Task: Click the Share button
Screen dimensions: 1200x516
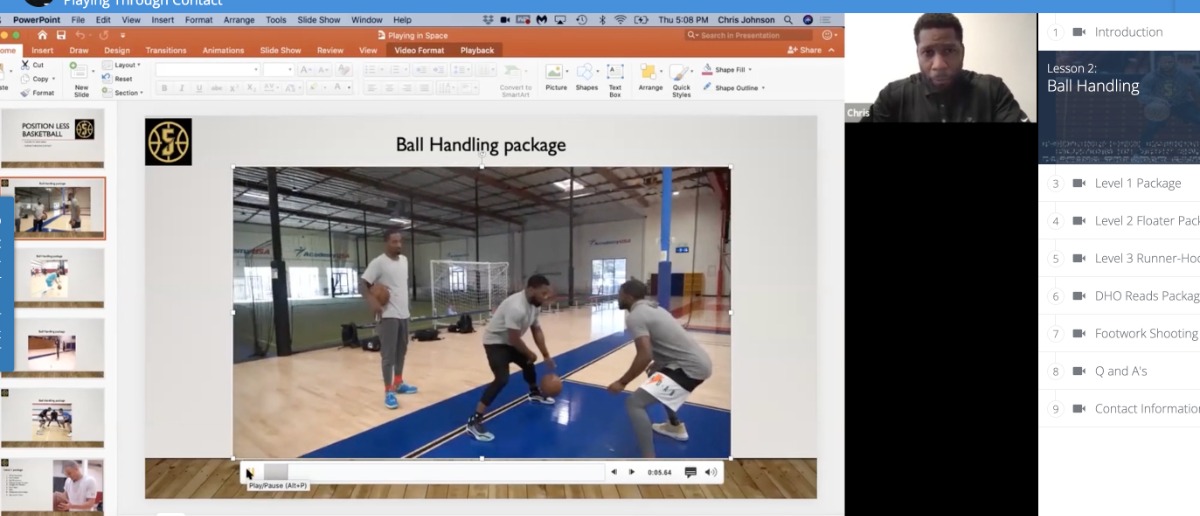Action: [805, 50]
